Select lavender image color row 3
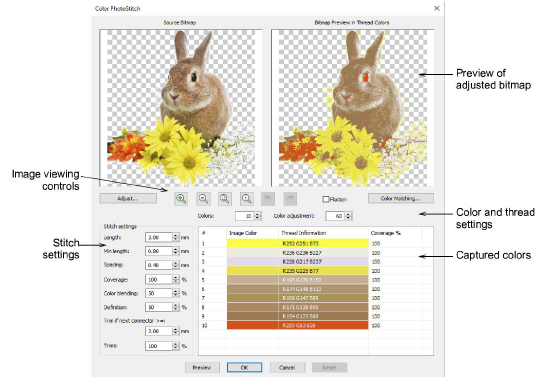 pos(253,262)
